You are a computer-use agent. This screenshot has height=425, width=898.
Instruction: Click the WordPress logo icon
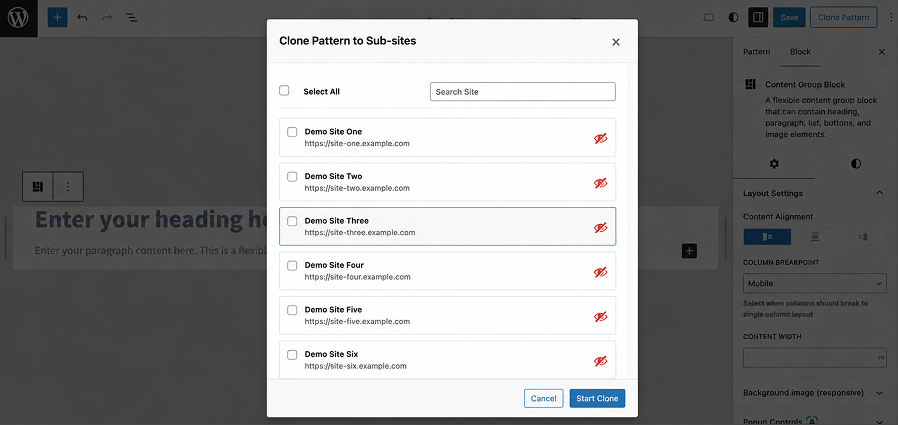coord(18,18)
